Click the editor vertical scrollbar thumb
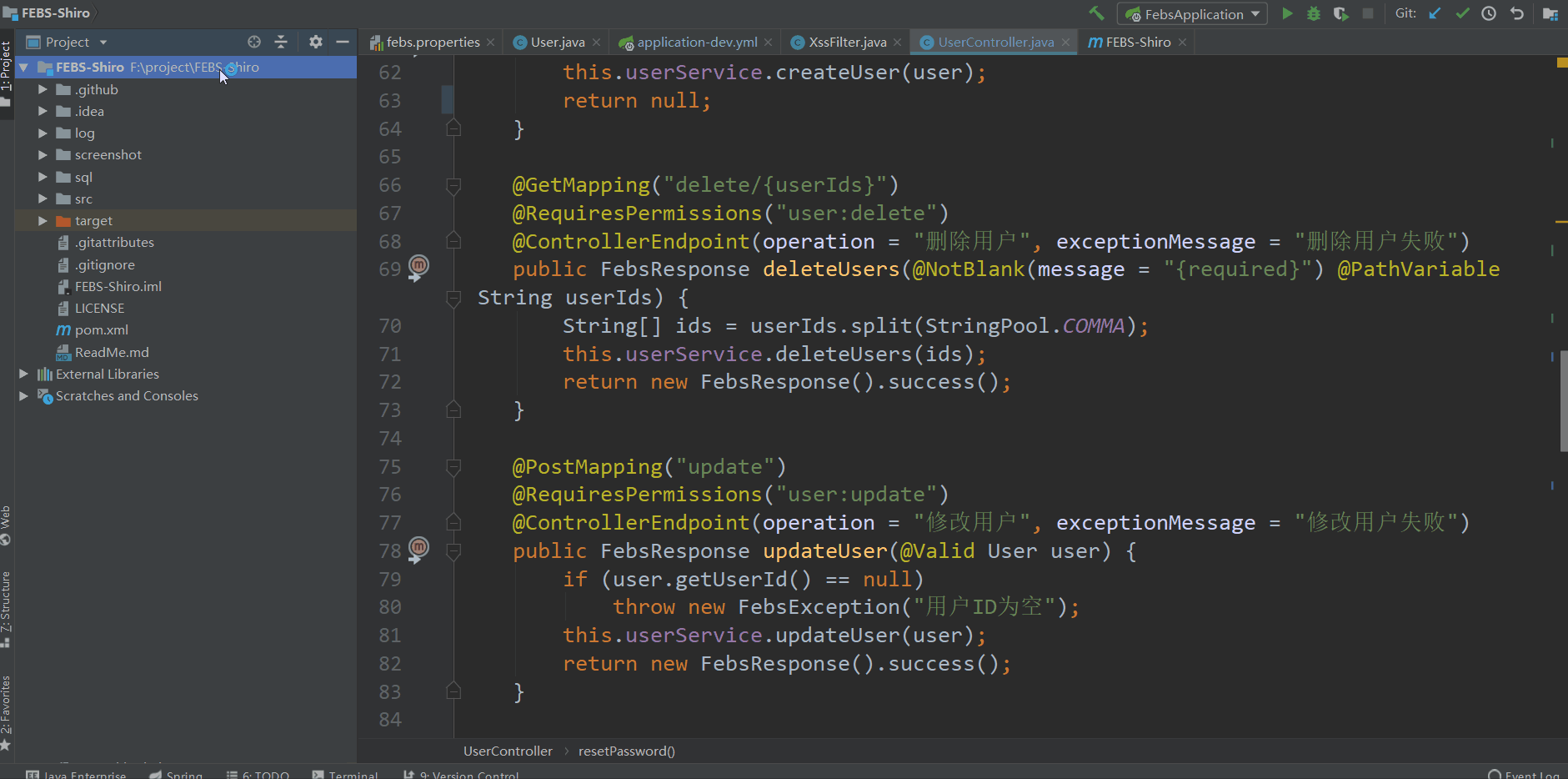Screen dimensions: 1568x779 pyautogui.click(x=1563, y=400)
